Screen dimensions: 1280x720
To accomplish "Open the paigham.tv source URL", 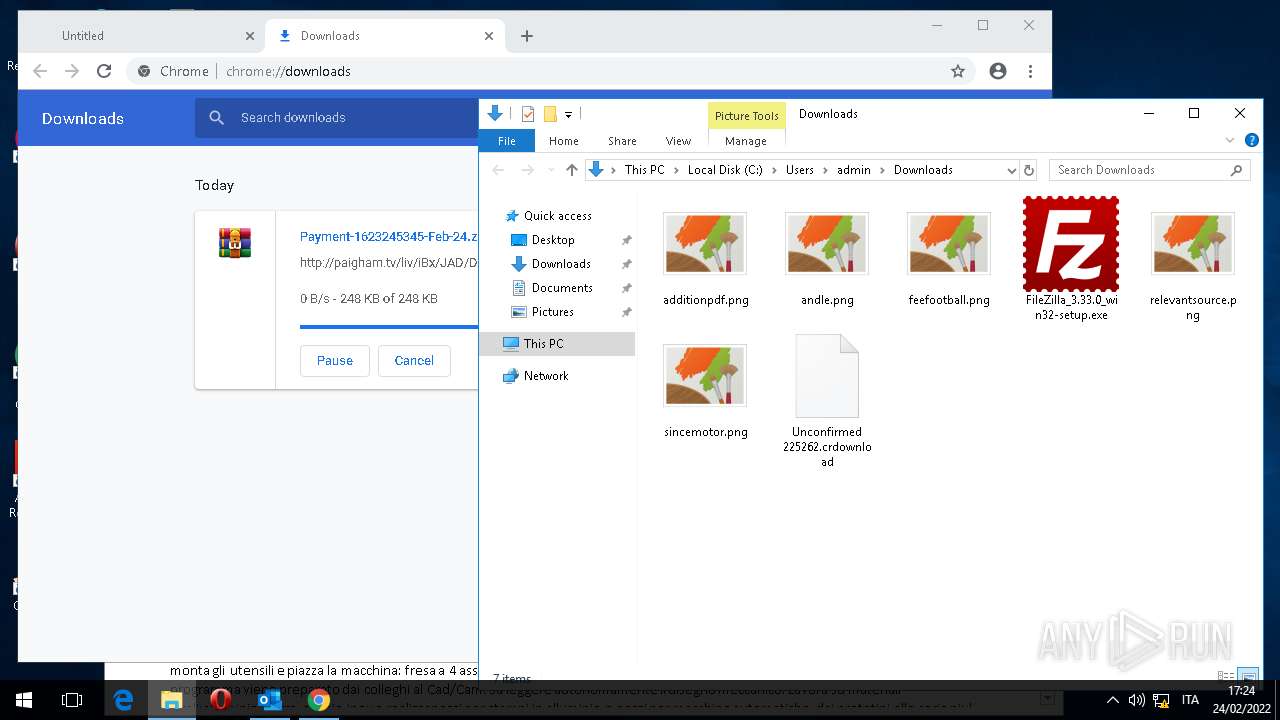I will click(x=388, y=263).
